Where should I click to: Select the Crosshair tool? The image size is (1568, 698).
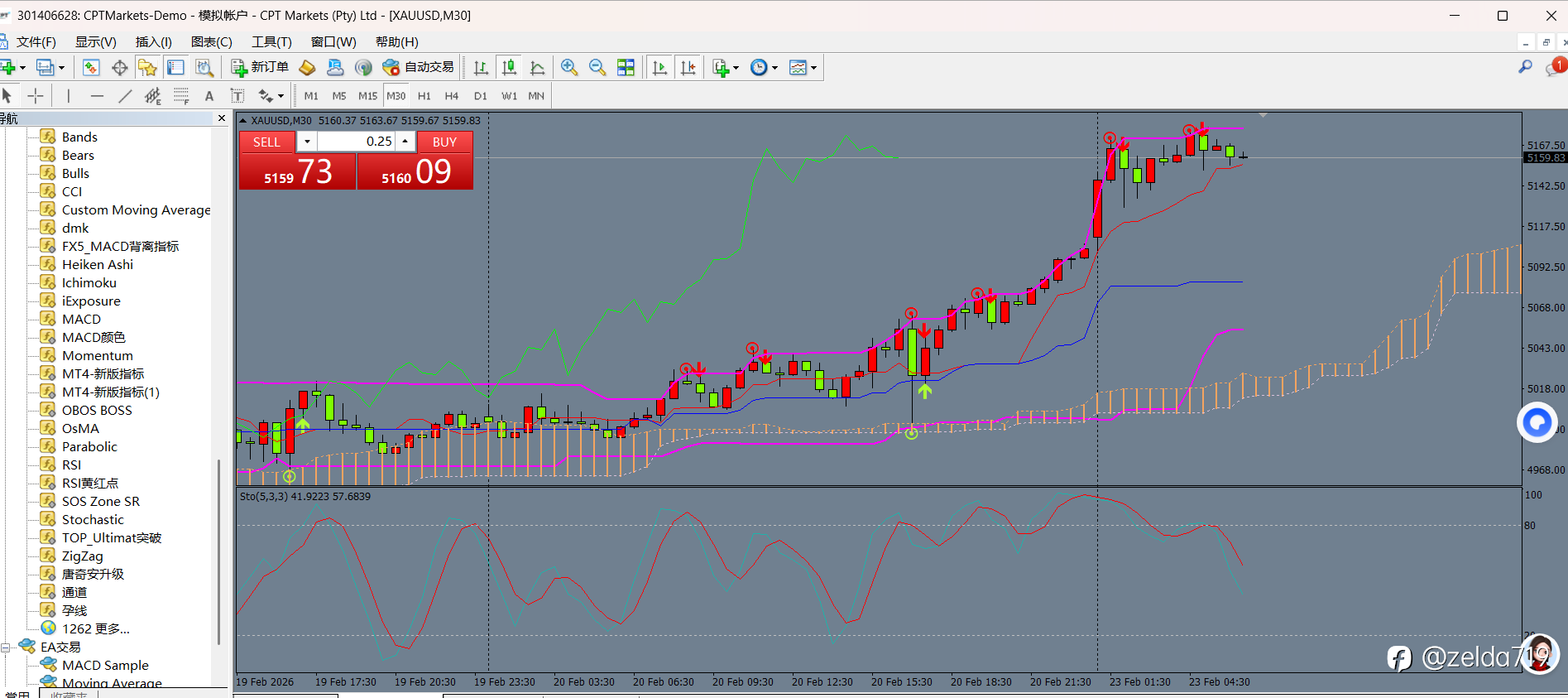click(x=36, y=96)
